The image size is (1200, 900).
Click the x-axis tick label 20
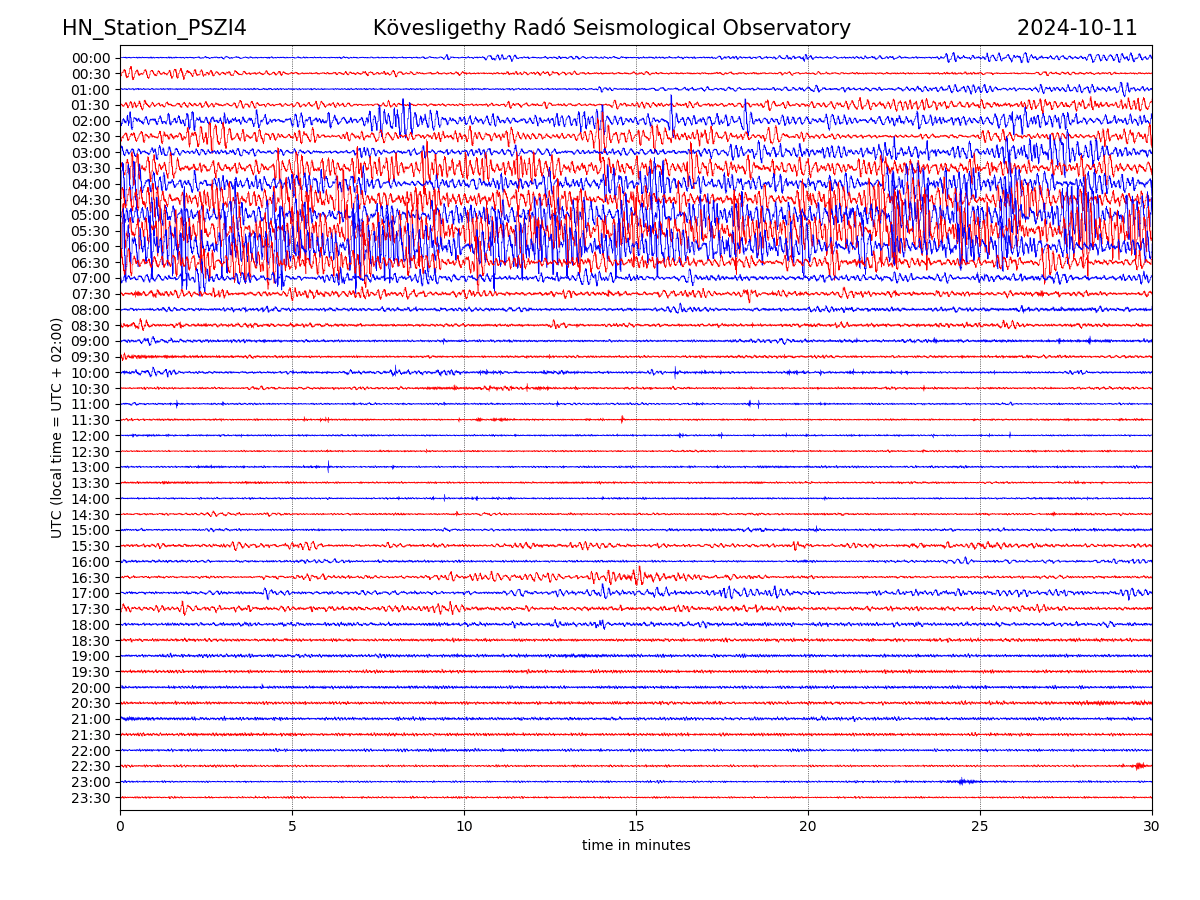point(808,826)
